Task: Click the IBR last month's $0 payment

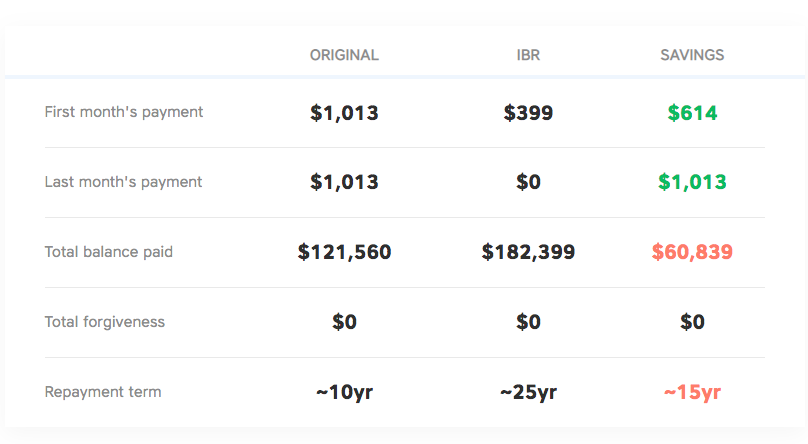Action: pos(528,183)
